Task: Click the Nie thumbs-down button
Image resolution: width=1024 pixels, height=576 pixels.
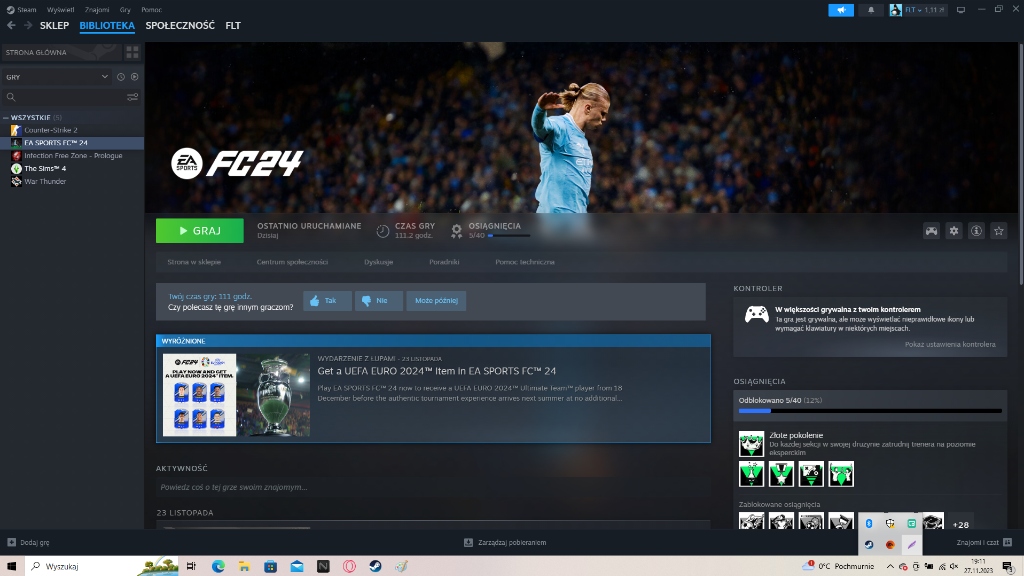Action: (379, 300)
